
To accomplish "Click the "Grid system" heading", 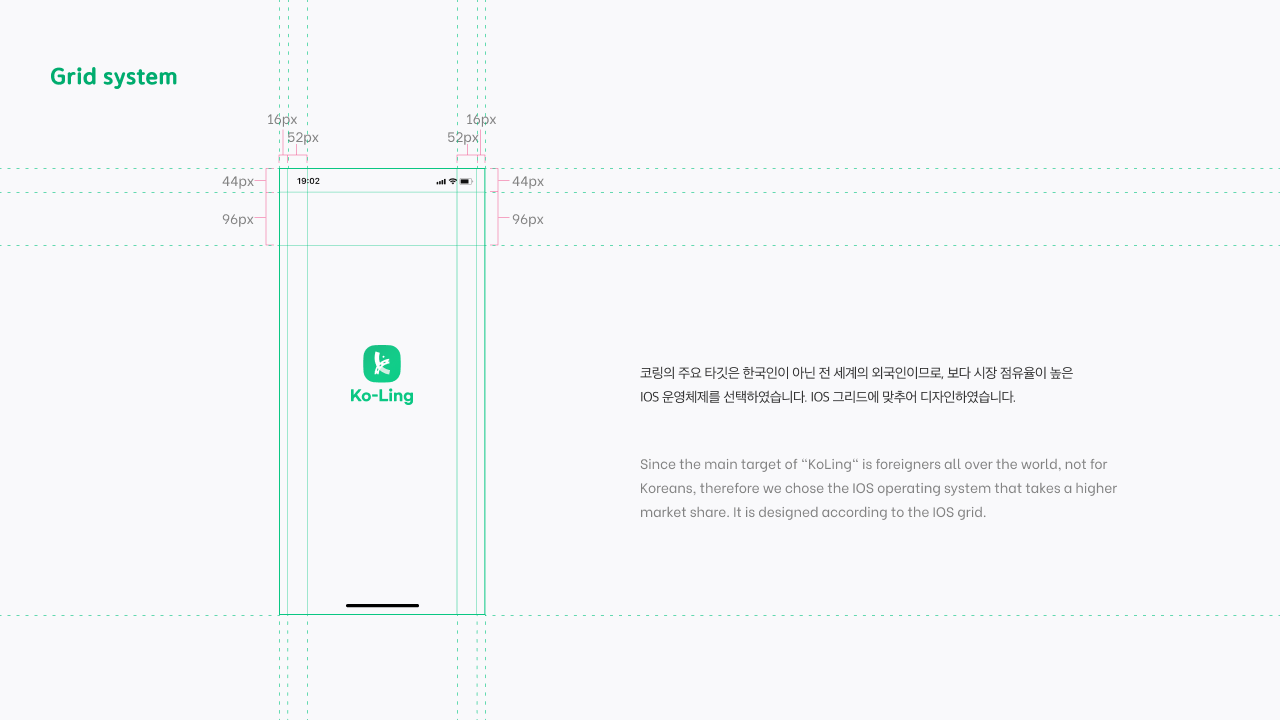I will tap(114, 77).
